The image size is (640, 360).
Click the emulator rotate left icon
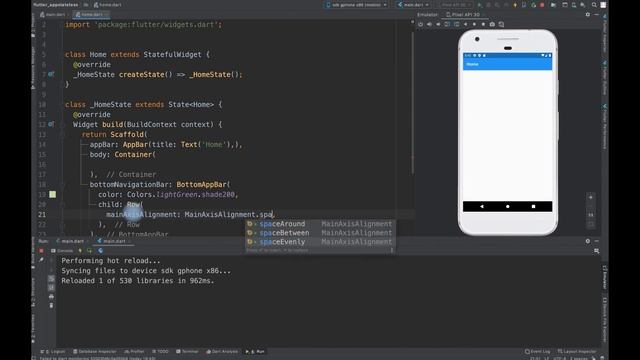pyautogui.click(x=447, y=24)
